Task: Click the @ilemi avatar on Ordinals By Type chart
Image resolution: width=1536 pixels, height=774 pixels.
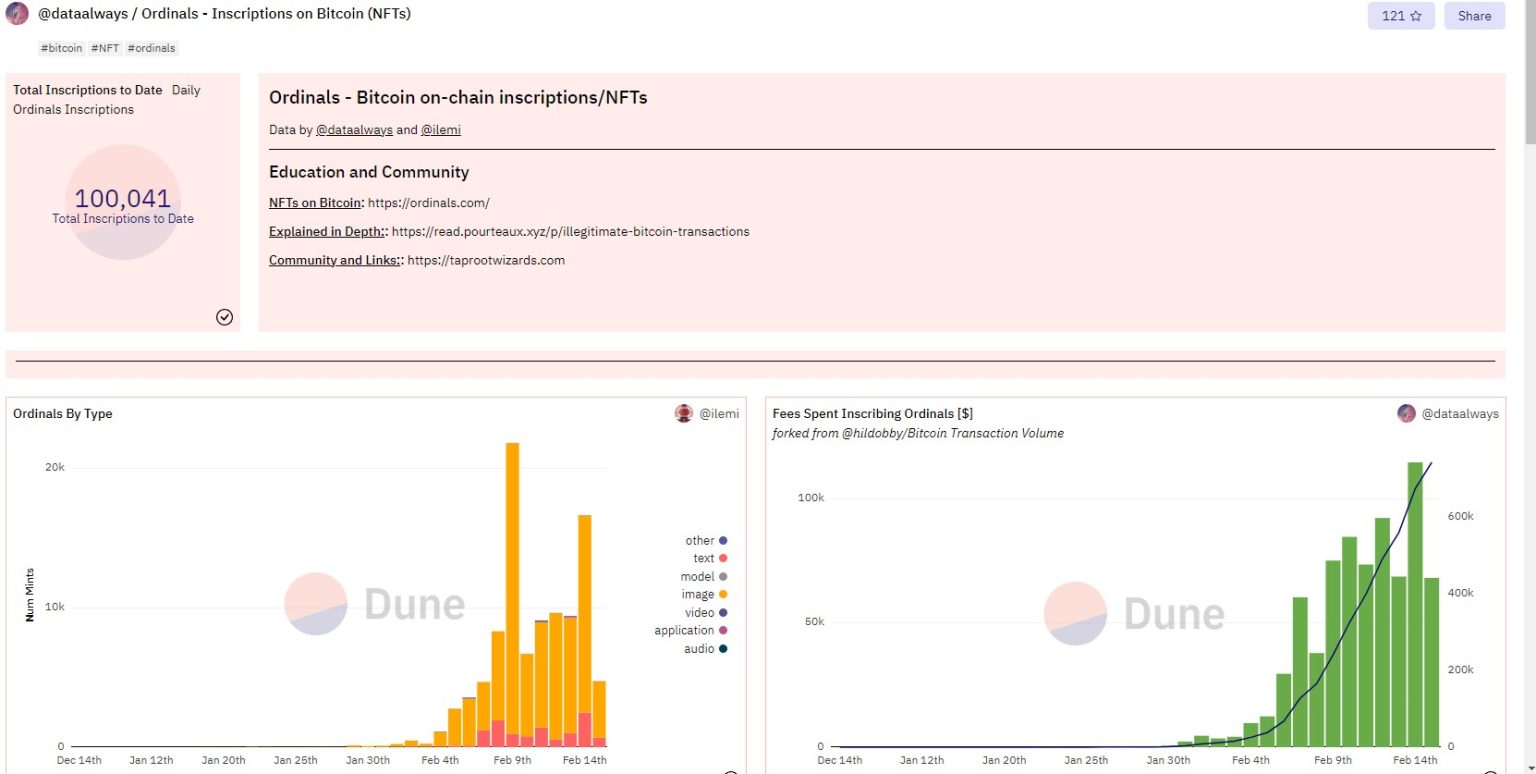Action: (683, 413)
